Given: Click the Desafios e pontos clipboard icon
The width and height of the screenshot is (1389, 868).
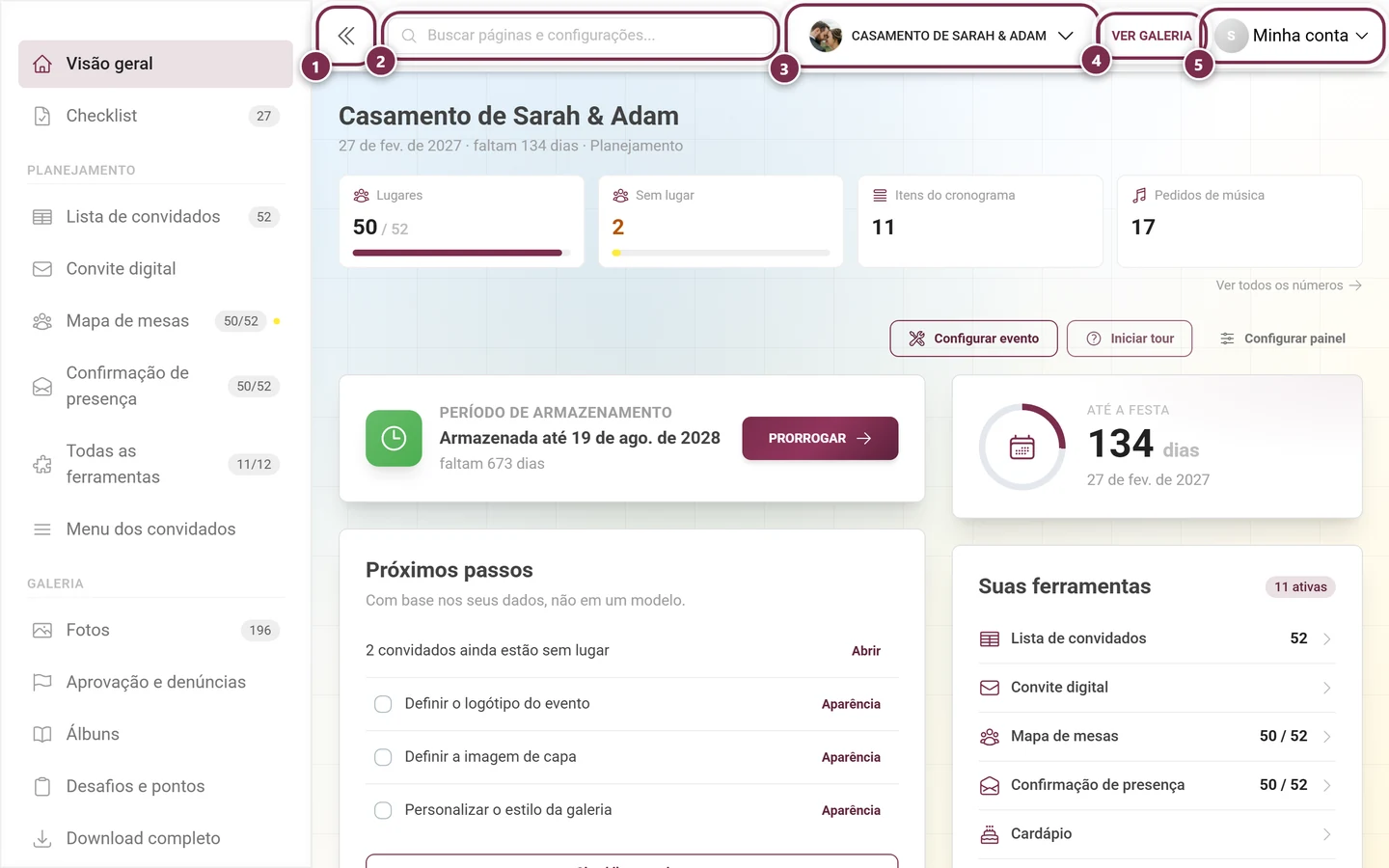Looking at the screenshot, I should point(42,786).
